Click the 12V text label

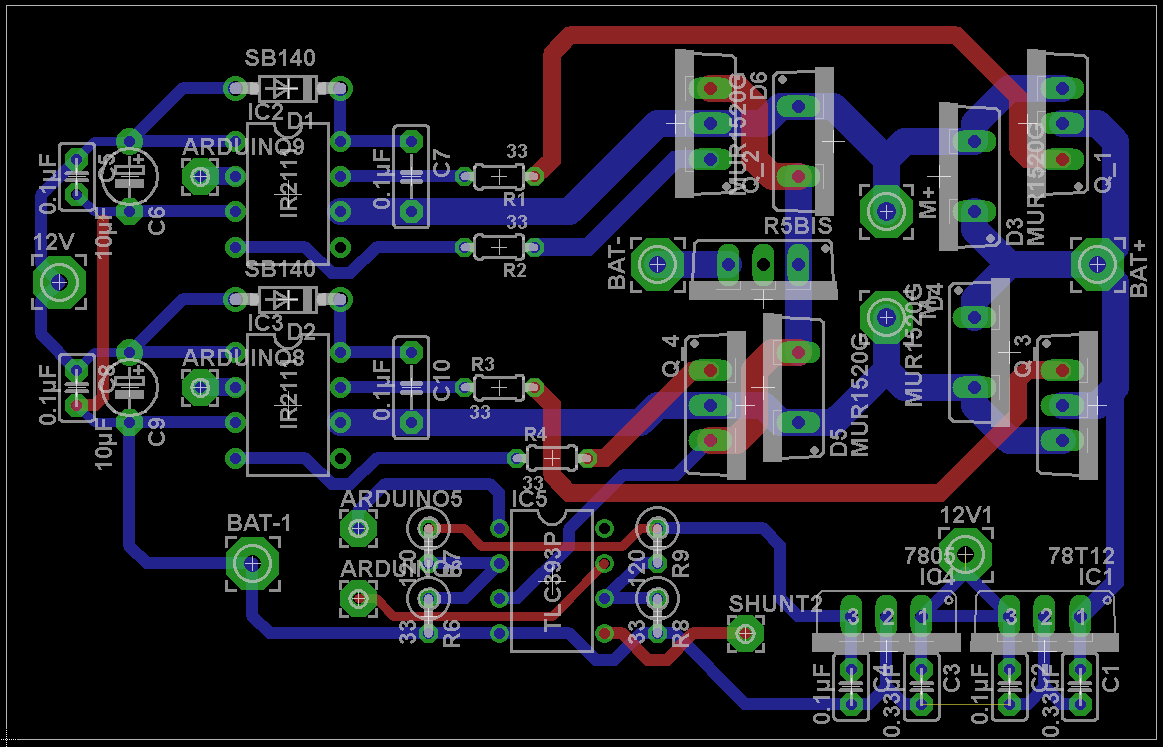(x=54, y=242)
